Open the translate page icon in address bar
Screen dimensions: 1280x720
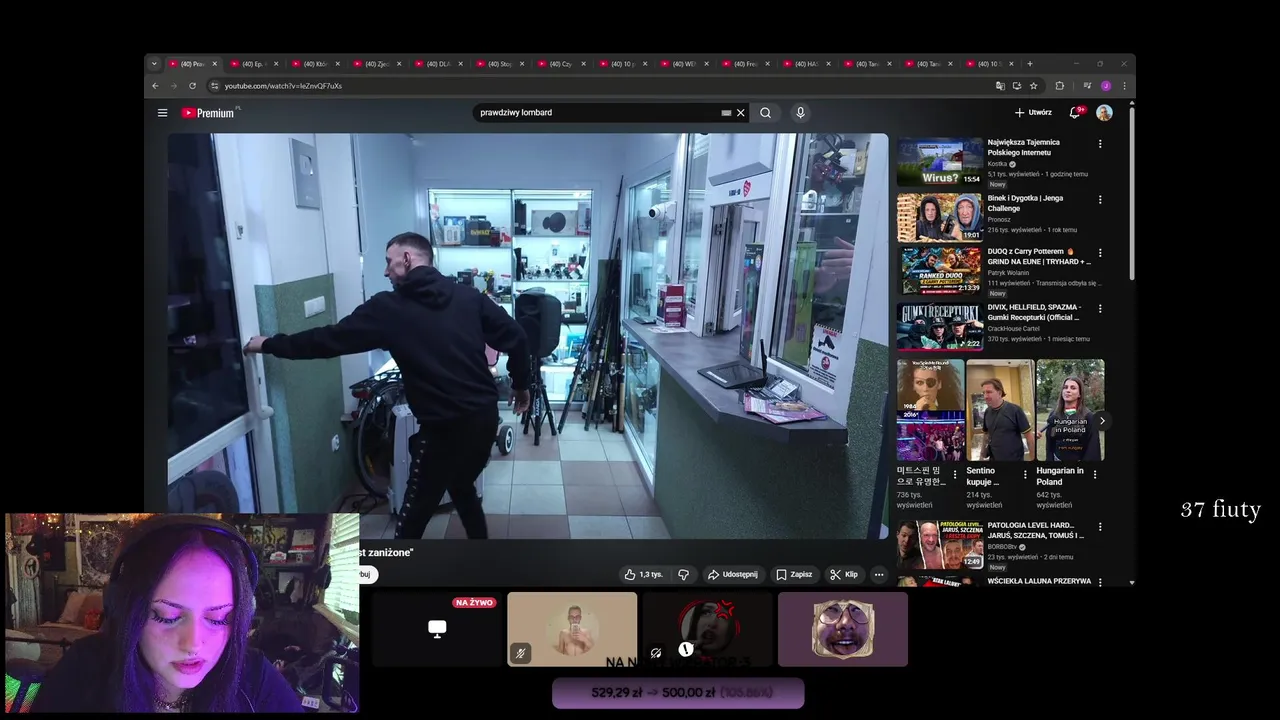pos(1000,86)
